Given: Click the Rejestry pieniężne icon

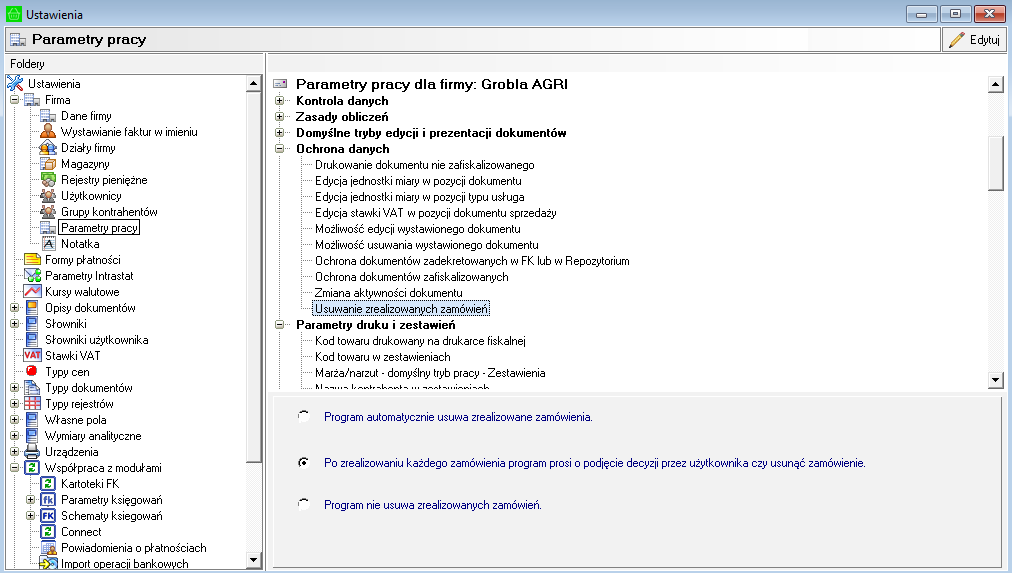Looking at the screenshot, I should coord(48,180).
